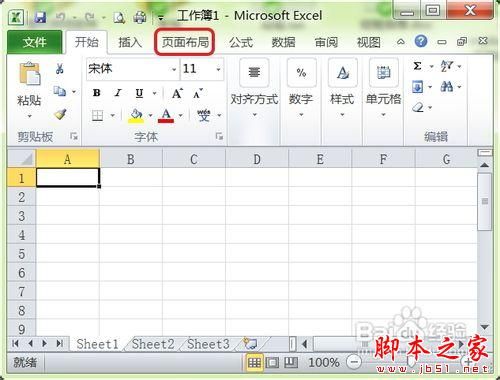
Task: Switch to Page Break Preview in status bar
Action: click(x=291, y=363)
